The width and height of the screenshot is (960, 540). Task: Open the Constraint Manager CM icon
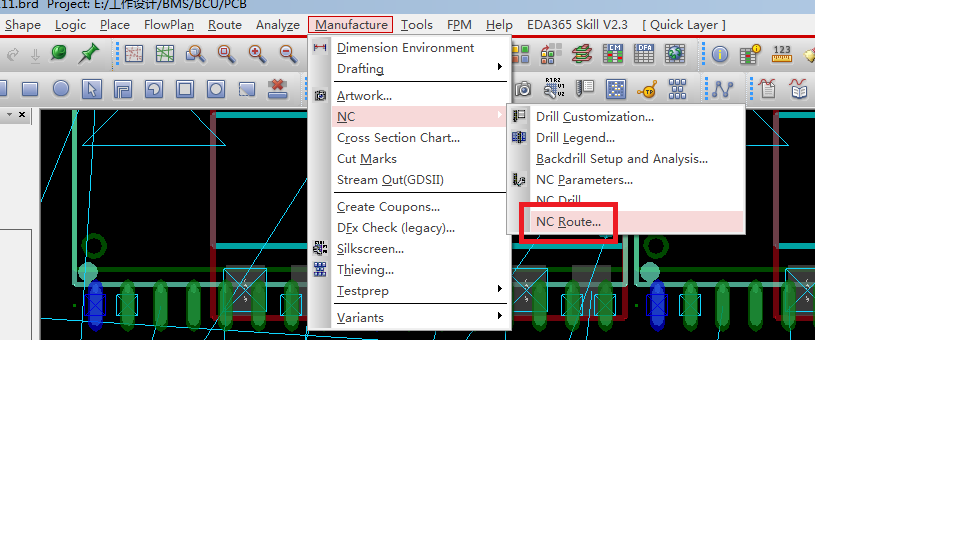613,54
